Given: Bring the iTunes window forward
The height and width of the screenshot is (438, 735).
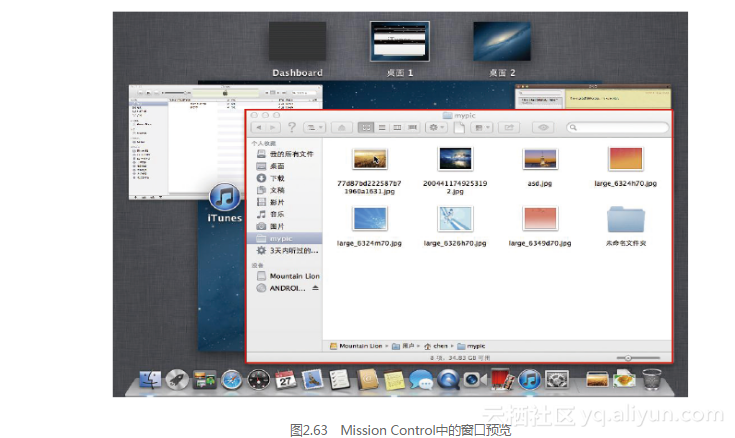Looking at the screenshot, I should [x=188, y=141].
